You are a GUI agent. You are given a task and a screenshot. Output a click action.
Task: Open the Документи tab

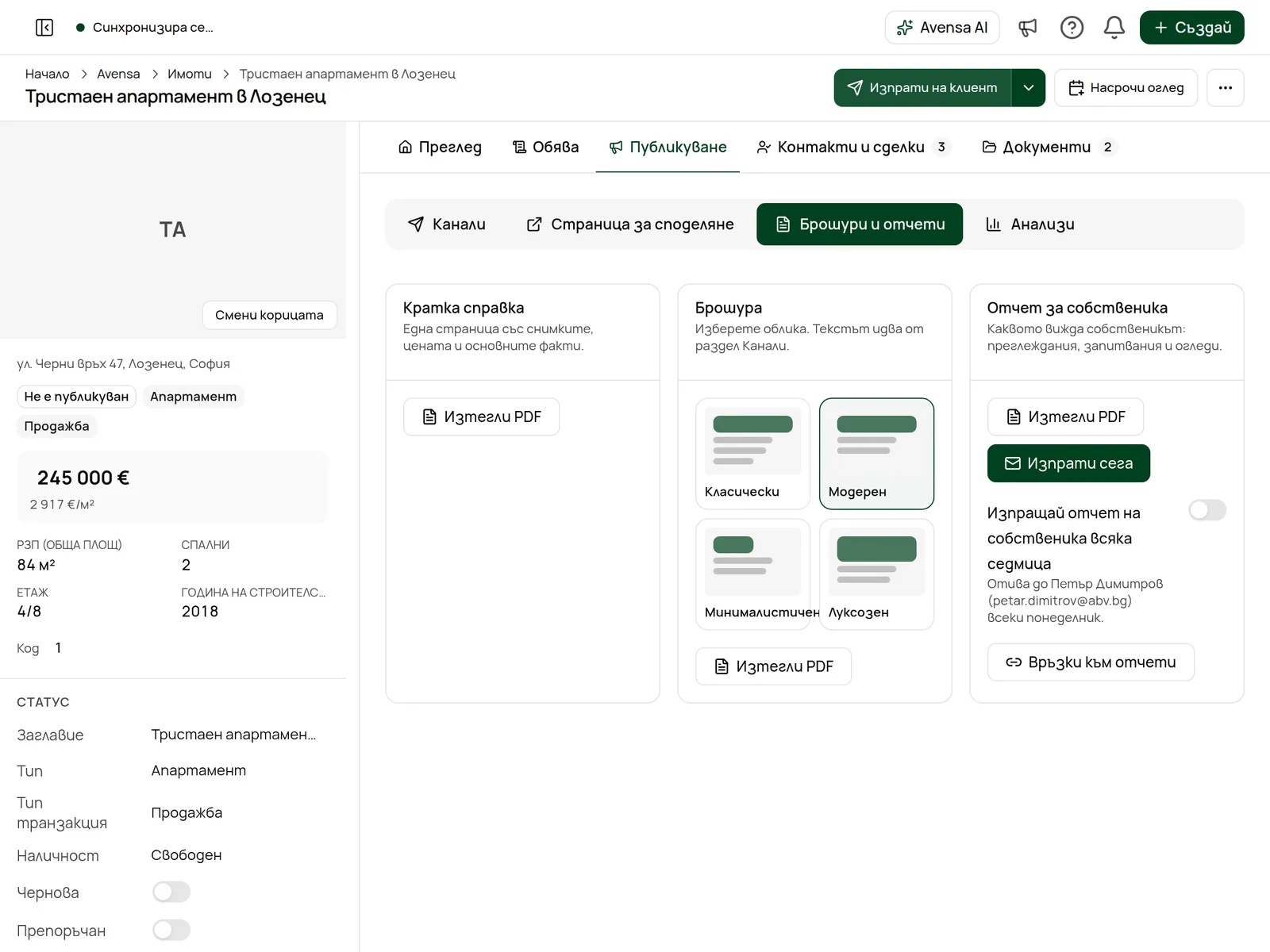point(1050,147)
